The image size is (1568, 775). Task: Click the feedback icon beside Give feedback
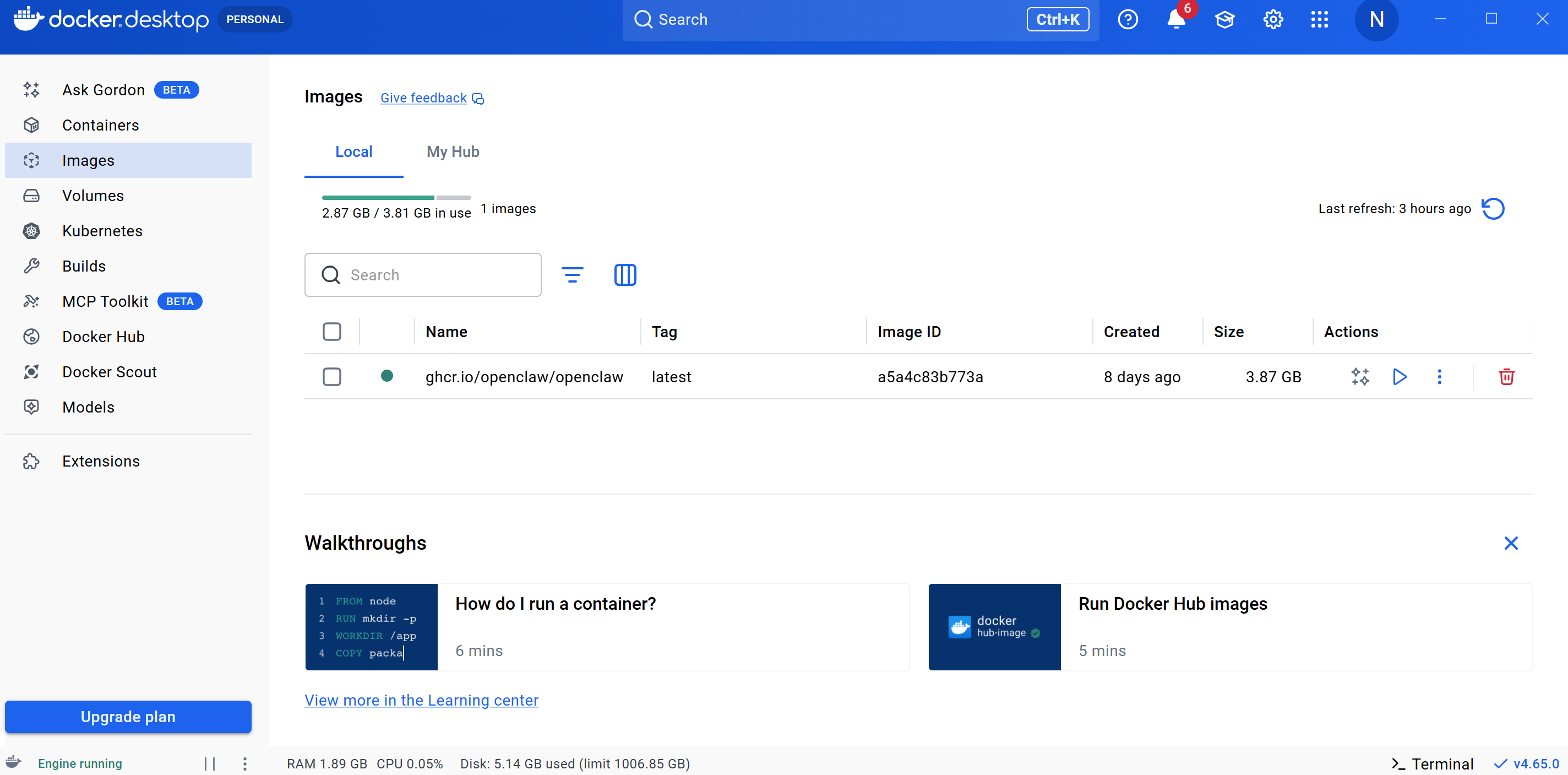tap(478, 99)
